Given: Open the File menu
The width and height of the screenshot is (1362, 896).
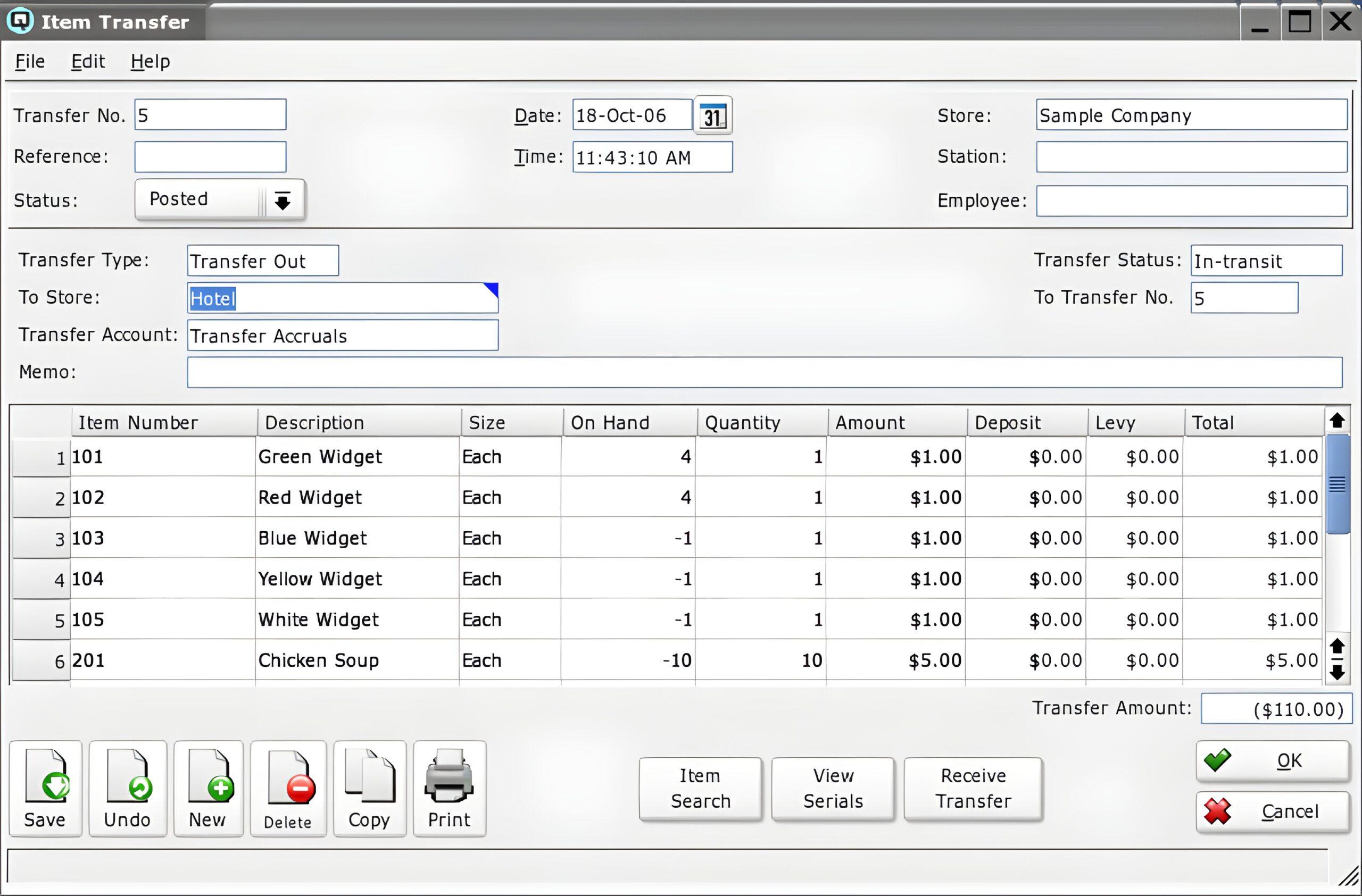Looking at the screenshot, I should tap(30, 61).
